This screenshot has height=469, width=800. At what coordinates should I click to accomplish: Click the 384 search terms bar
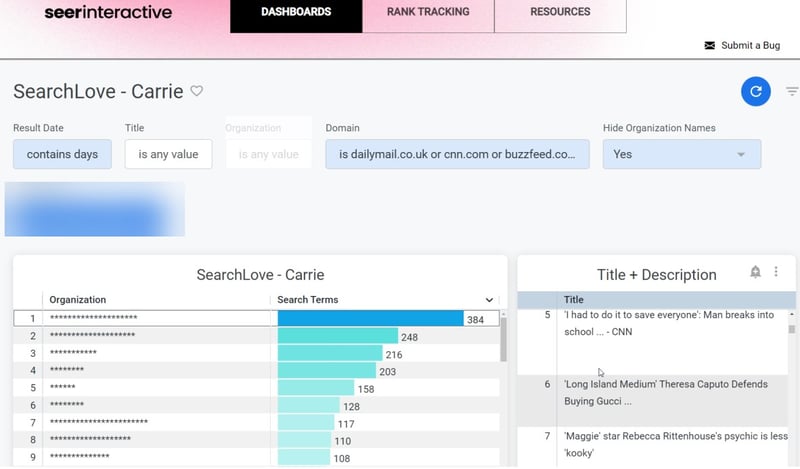[370, 319]
